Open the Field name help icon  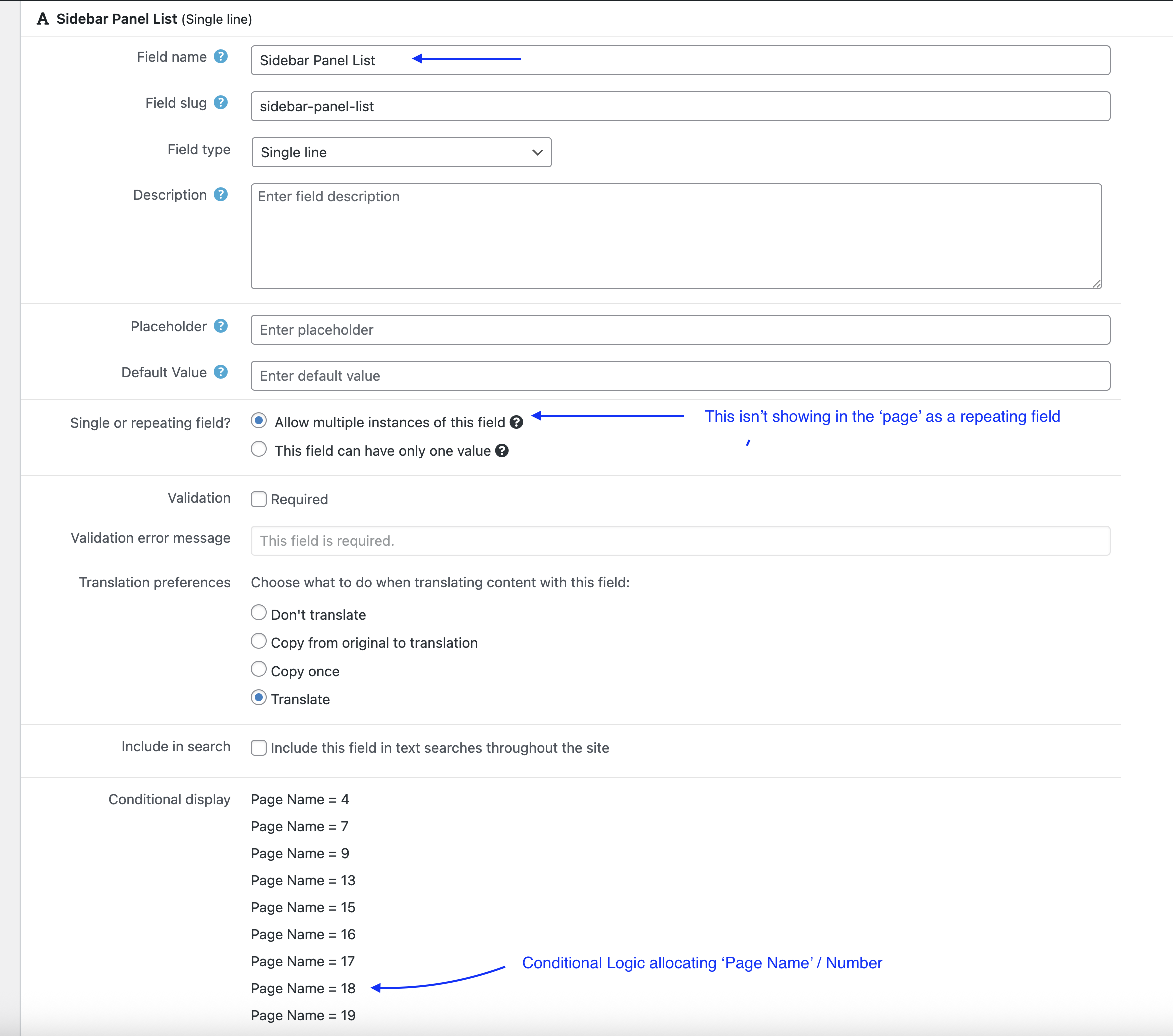pos(221,57)
